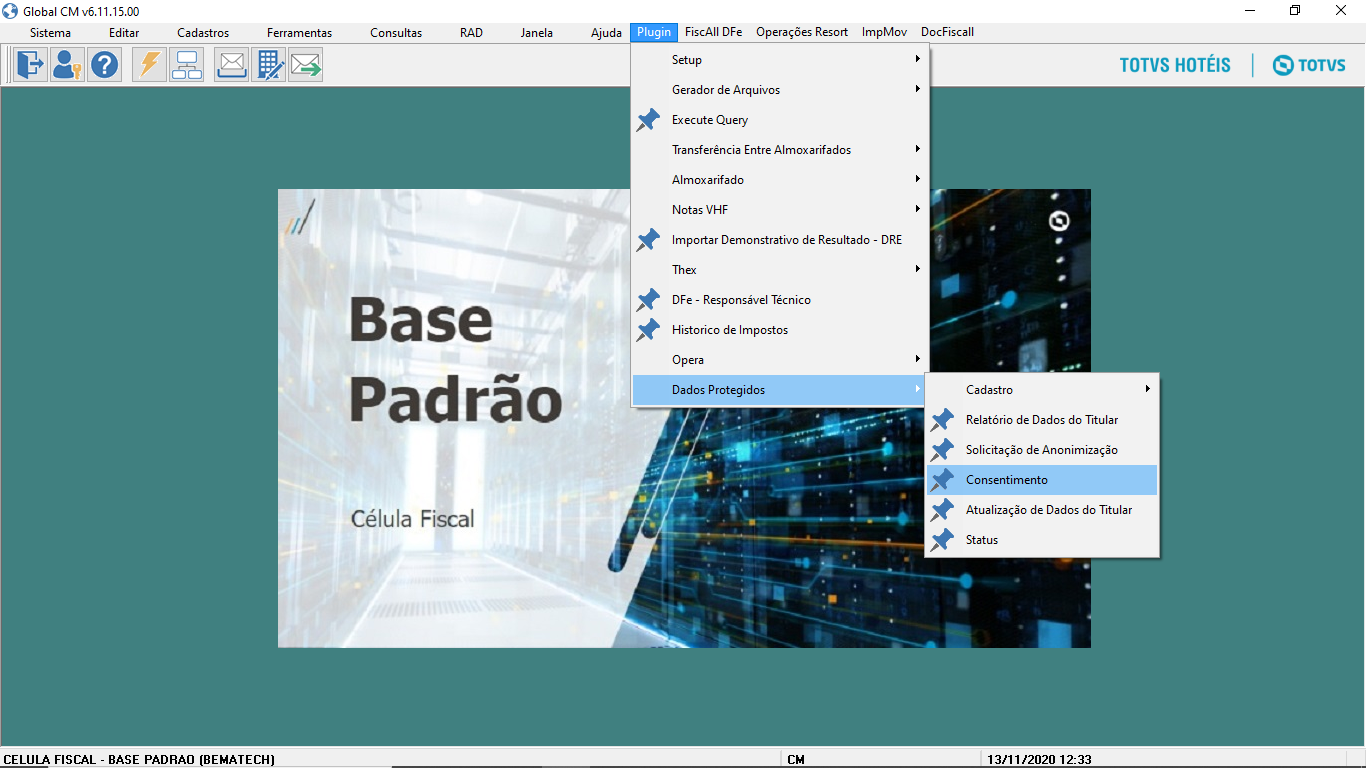
Task: Select Execute Query menu entry
Action: 780,120
